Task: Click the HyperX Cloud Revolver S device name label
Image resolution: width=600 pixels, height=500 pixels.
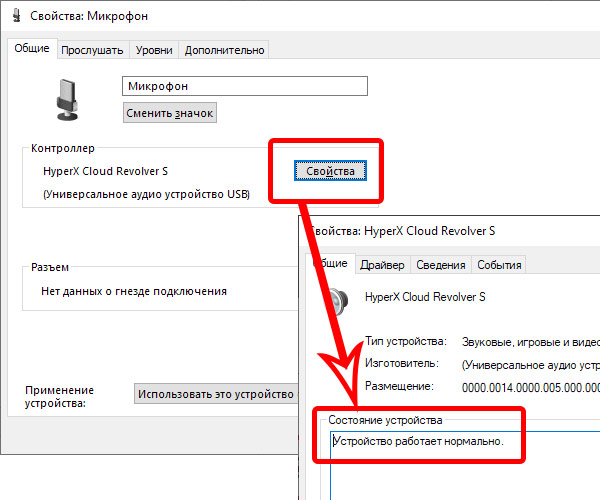Action: tap(425, 297)
